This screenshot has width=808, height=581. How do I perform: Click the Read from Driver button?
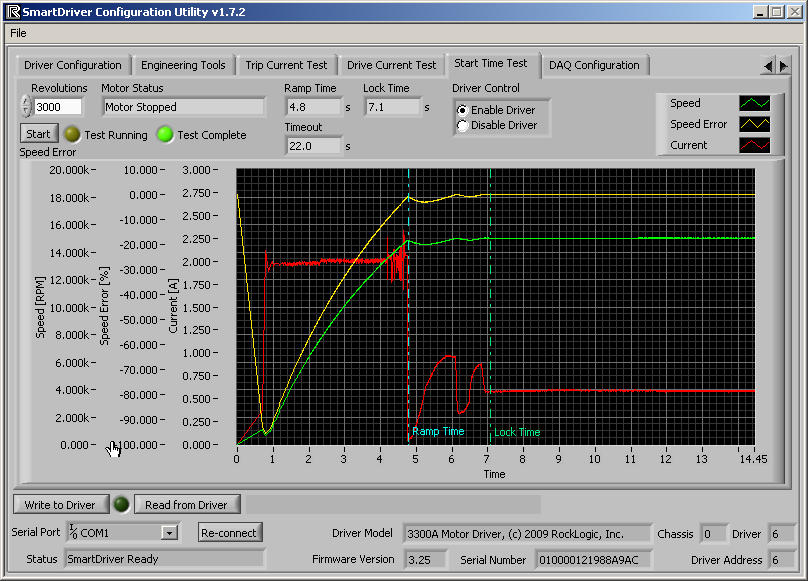point(186,504)
